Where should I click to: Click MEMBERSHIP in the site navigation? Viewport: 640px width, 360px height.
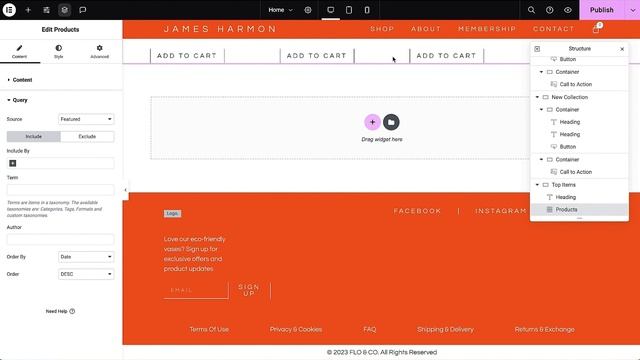487,29
